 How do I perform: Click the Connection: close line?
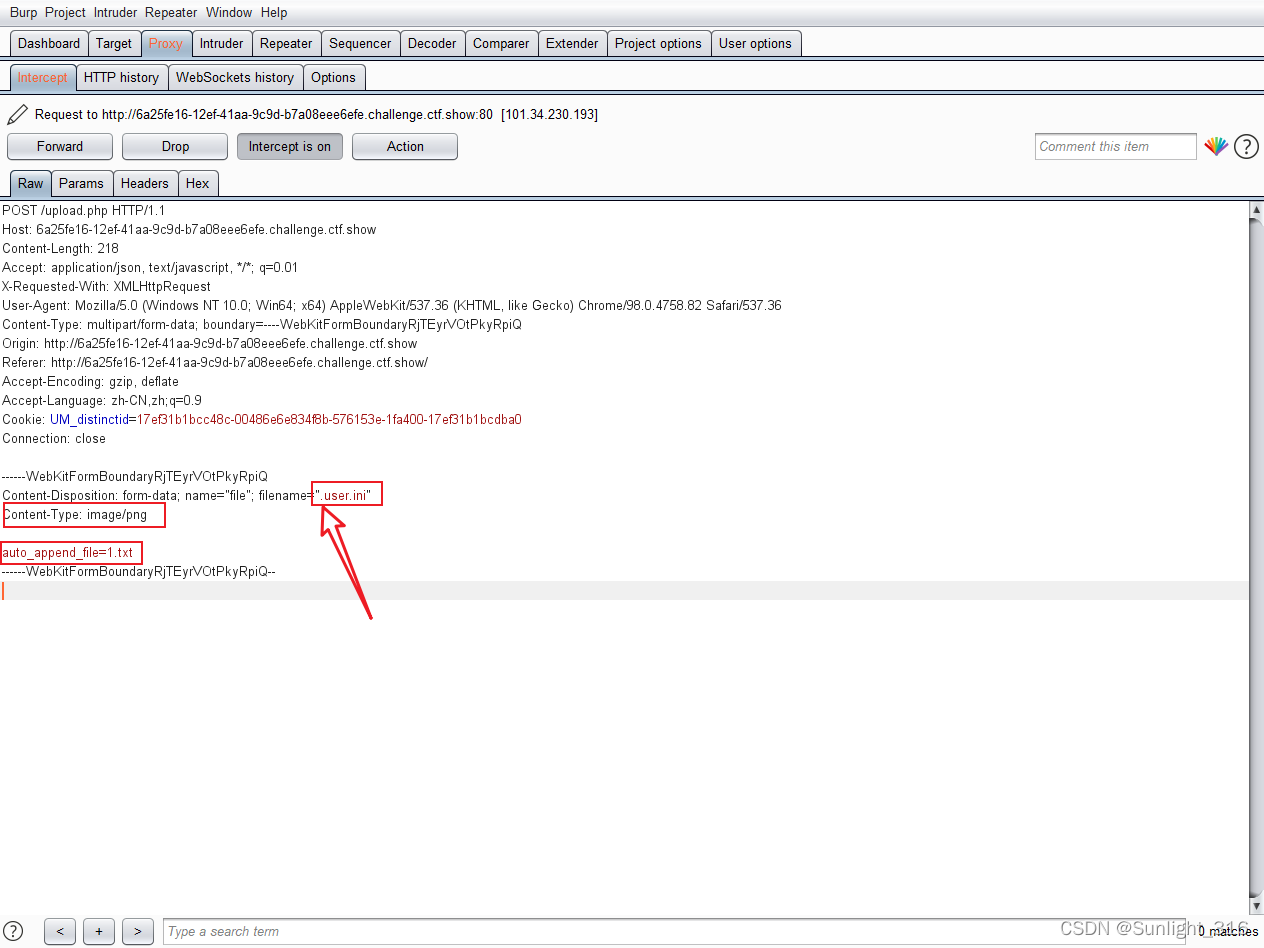[x=53, y=438]
